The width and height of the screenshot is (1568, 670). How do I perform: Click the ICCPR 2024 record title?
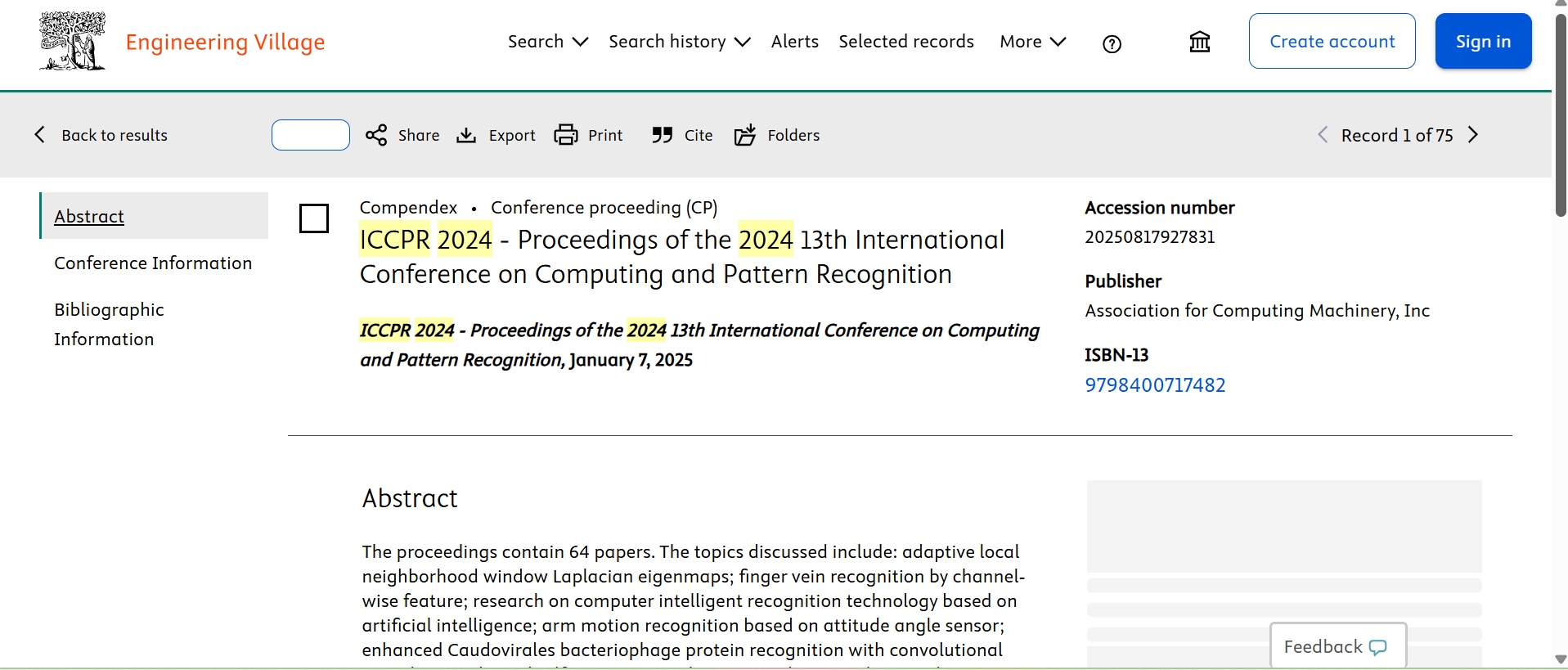[682, 257]
